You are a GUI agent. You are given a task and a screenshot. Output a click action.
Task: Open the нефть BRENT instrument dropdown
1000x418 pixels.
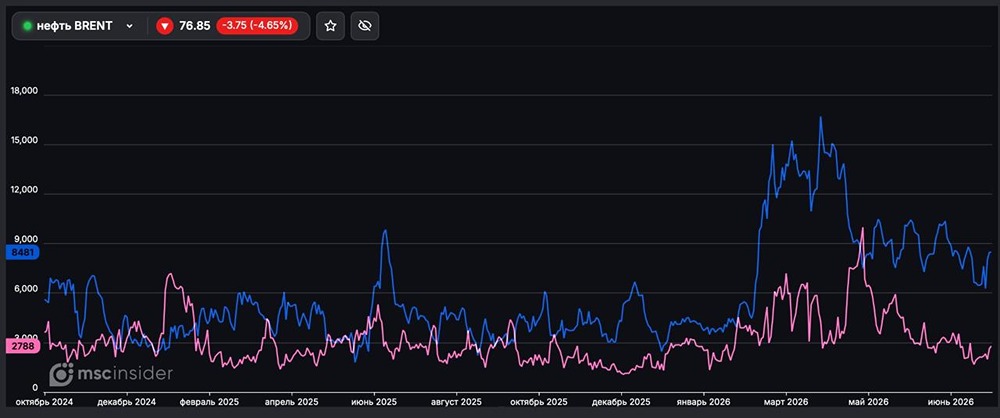(78, 26)
